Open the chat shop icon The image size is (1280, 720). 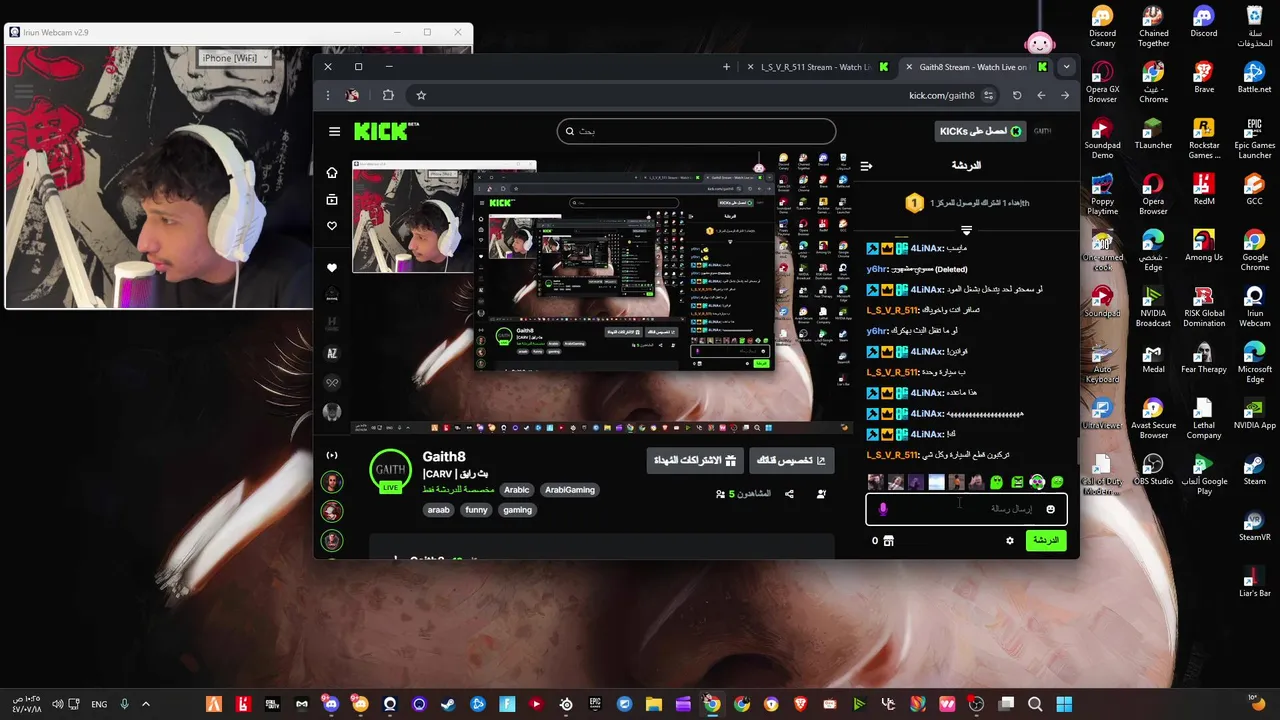click(x=888, y=541)
